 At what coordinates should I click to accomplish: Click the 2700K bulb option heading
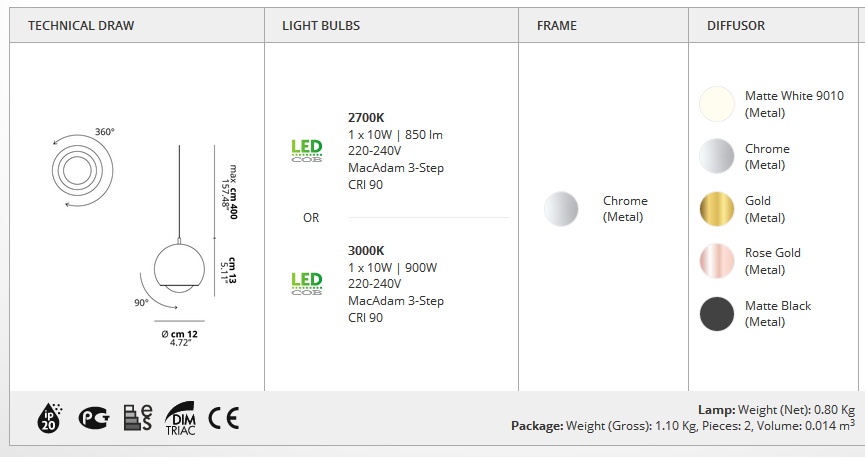tap(366, 118)
